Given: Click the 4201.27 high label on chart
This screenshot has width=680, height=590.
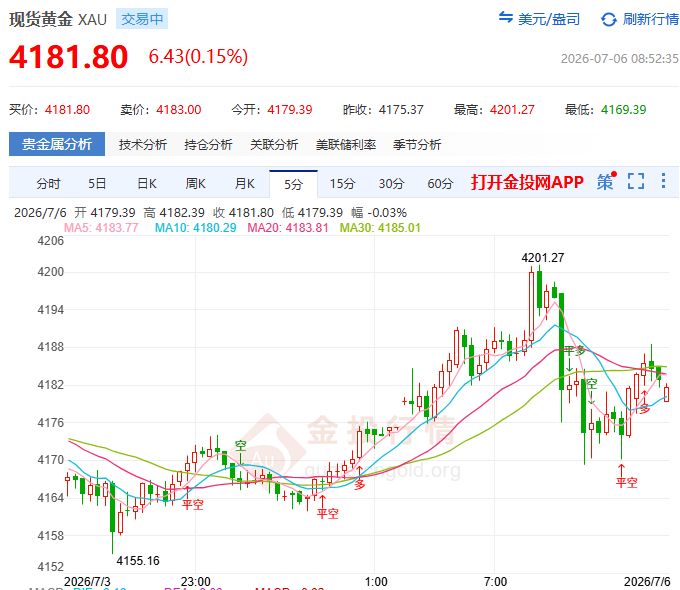Looking at the screenshot, I should [x=543, y=258].
